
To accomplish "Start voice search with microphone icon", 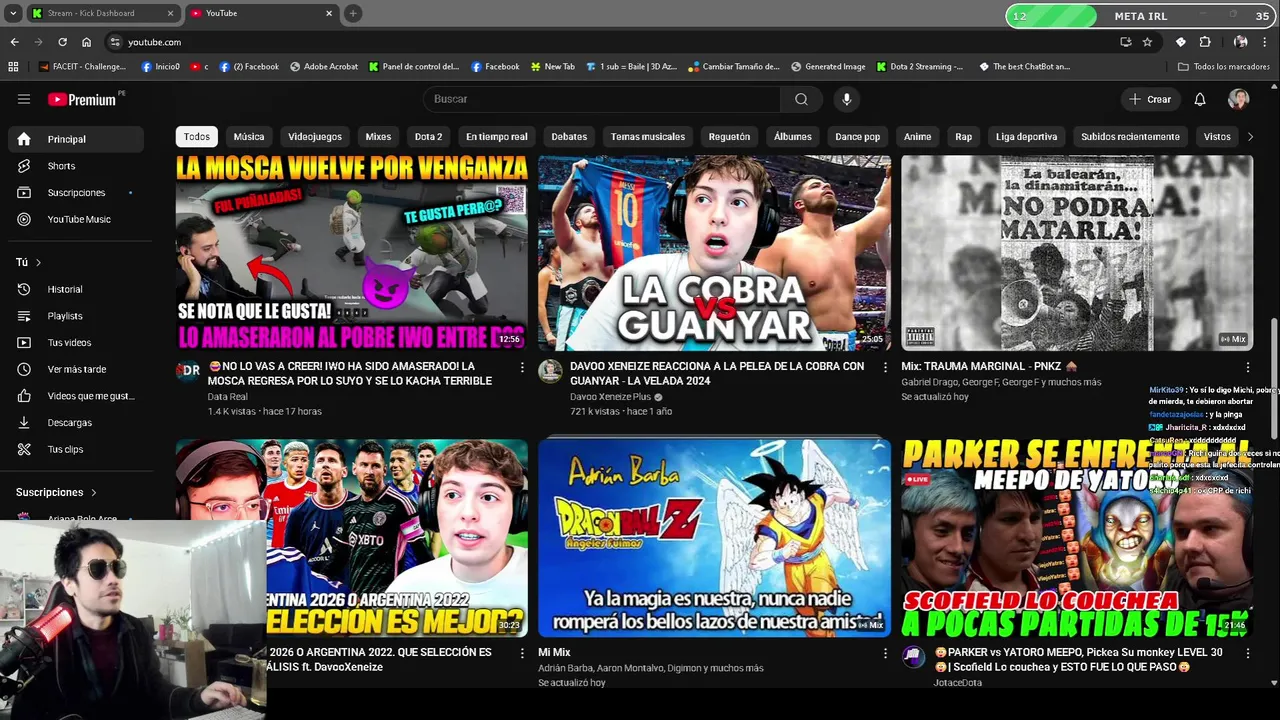I will (x=846, y=99).
